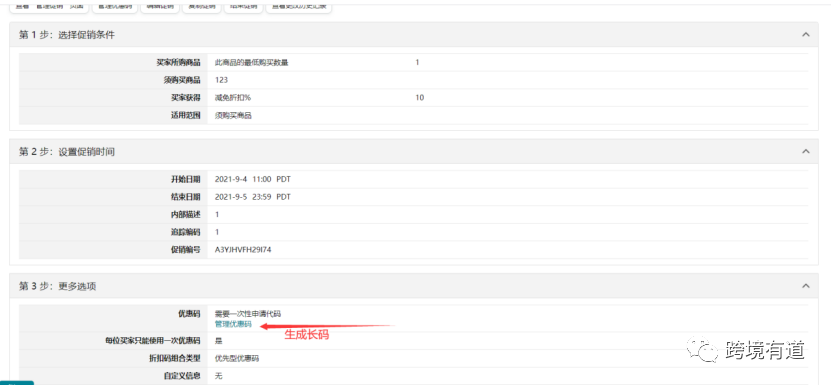
Task: Click the 追踪编码 label
Action: coord(185,232)
